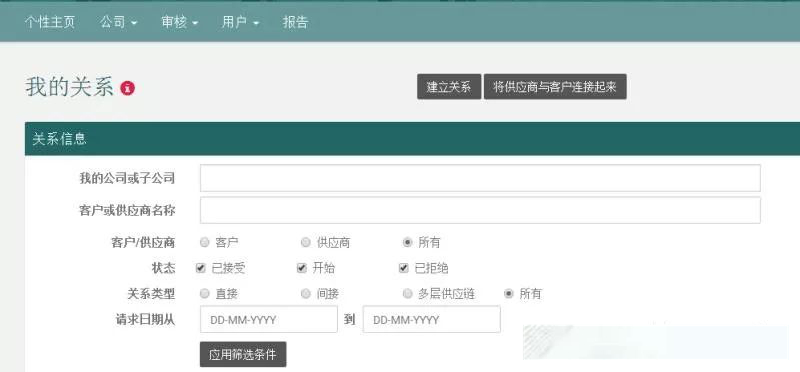
Task: Toggle the 开始 status checkbox
Action: pyautogui.click(x=302, y=268)
